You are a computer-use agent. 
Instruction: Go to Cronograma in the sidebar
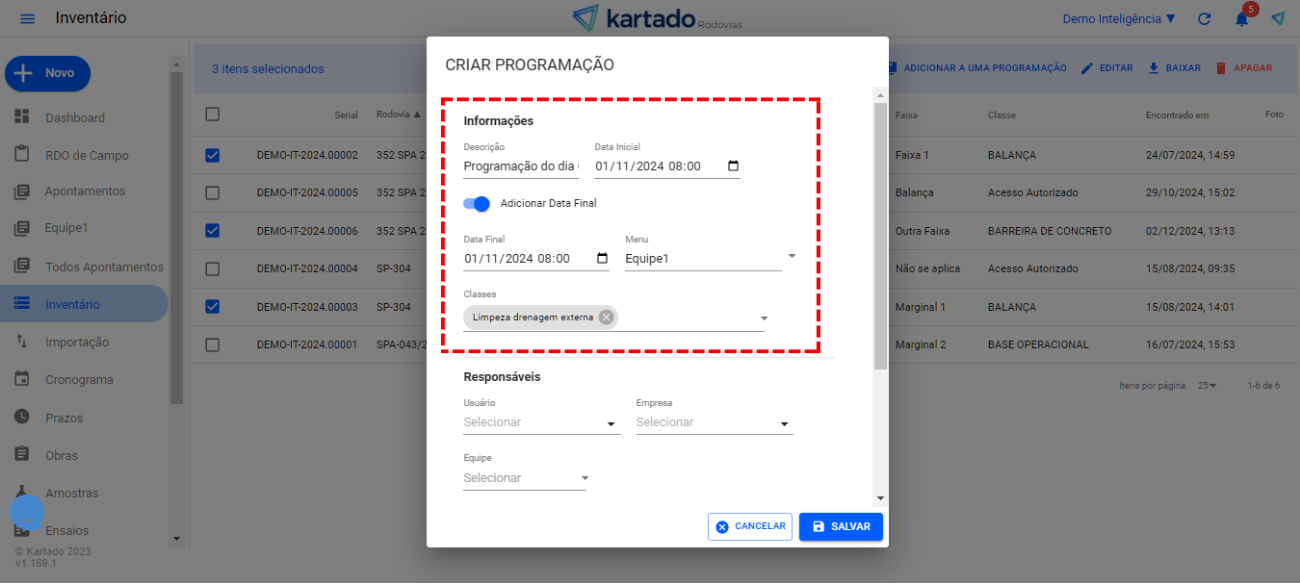coord(78,380)
